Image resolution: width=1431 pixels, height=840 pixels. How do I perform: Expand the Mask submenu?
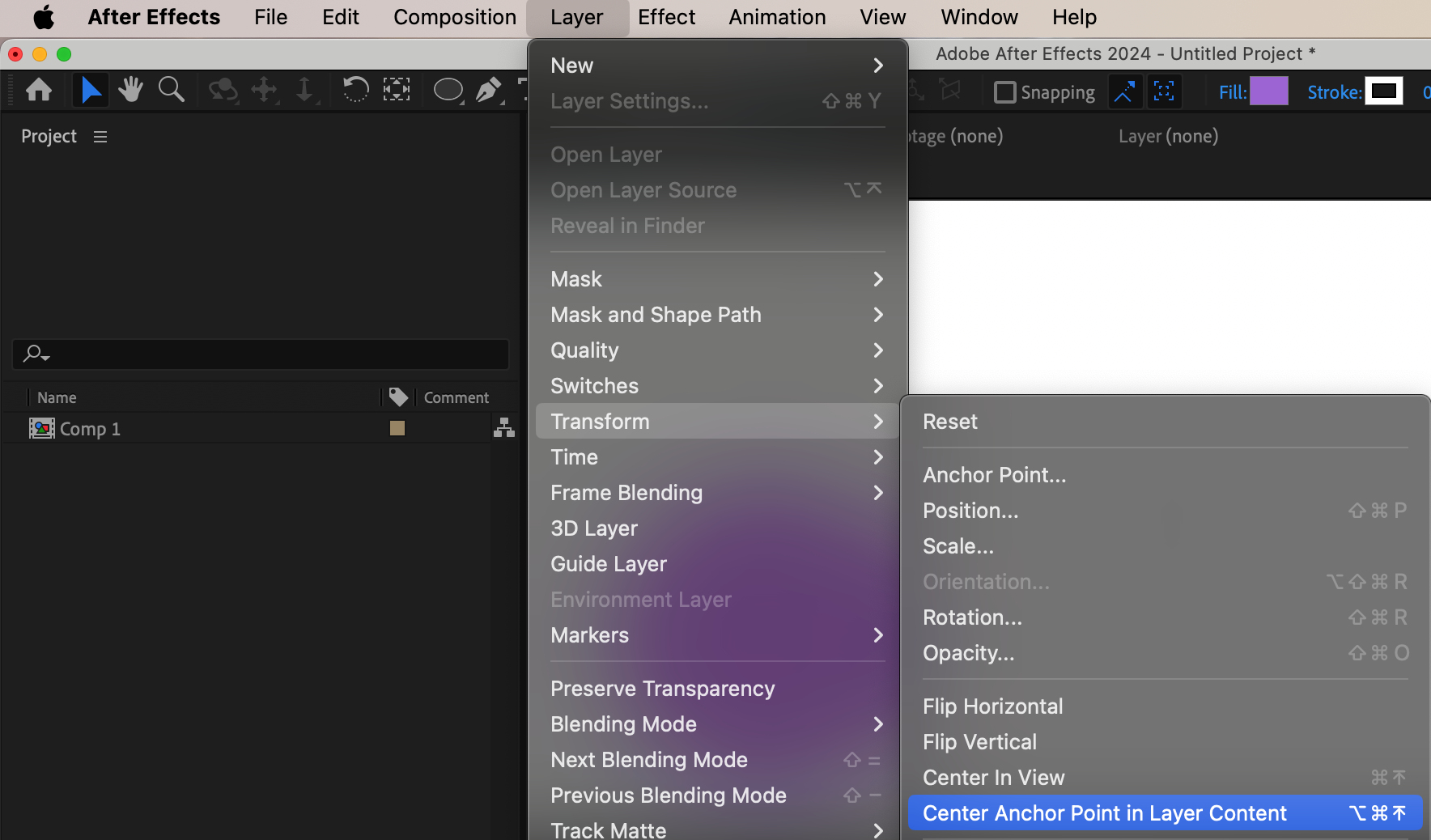click(717, 279)
